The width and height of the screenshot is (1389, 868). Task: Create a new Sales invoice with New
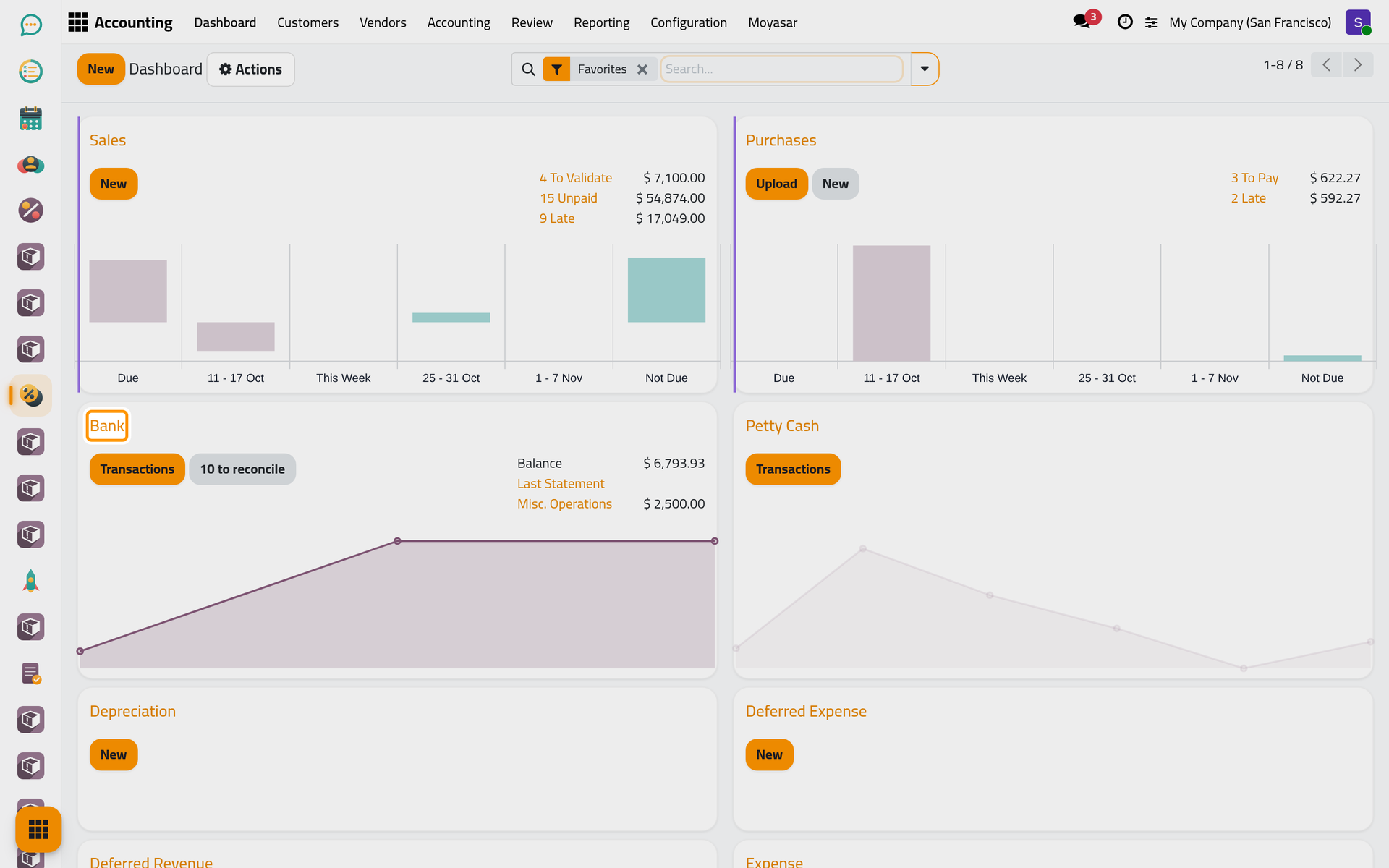coord(114,184)
